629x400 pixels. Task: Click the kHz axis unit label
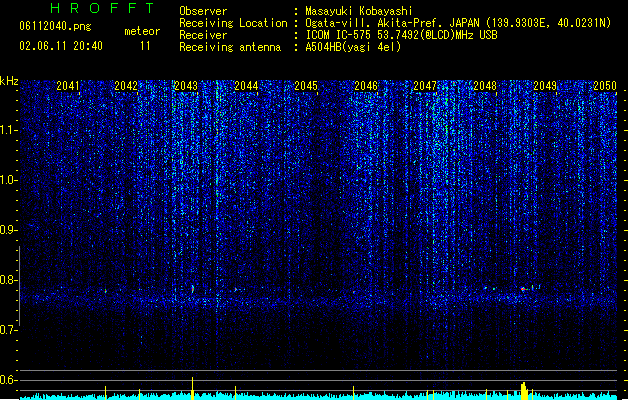pyautogui.click(x=9, y=81)
